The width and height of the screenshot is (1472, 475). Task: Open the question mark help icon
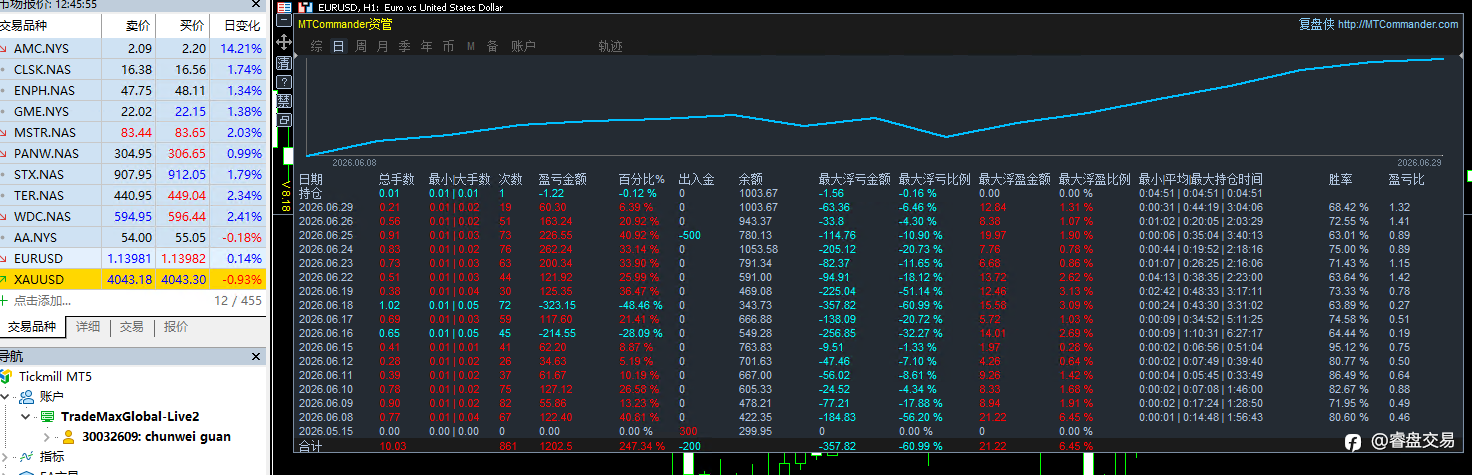[x=284, y=81]
